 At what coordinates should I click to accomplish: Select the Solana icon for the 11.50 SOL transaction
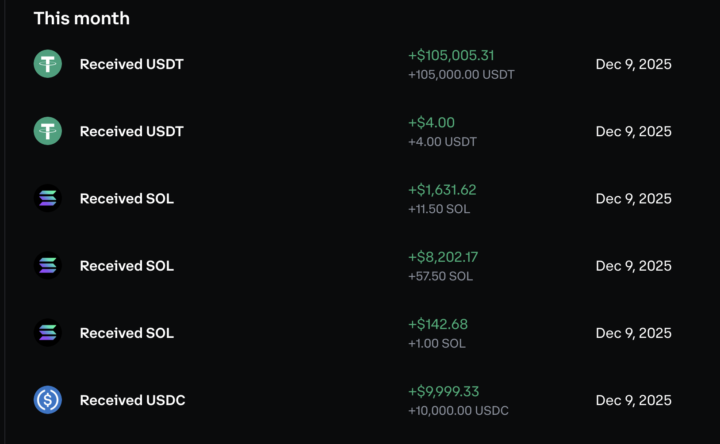(47, 198)
